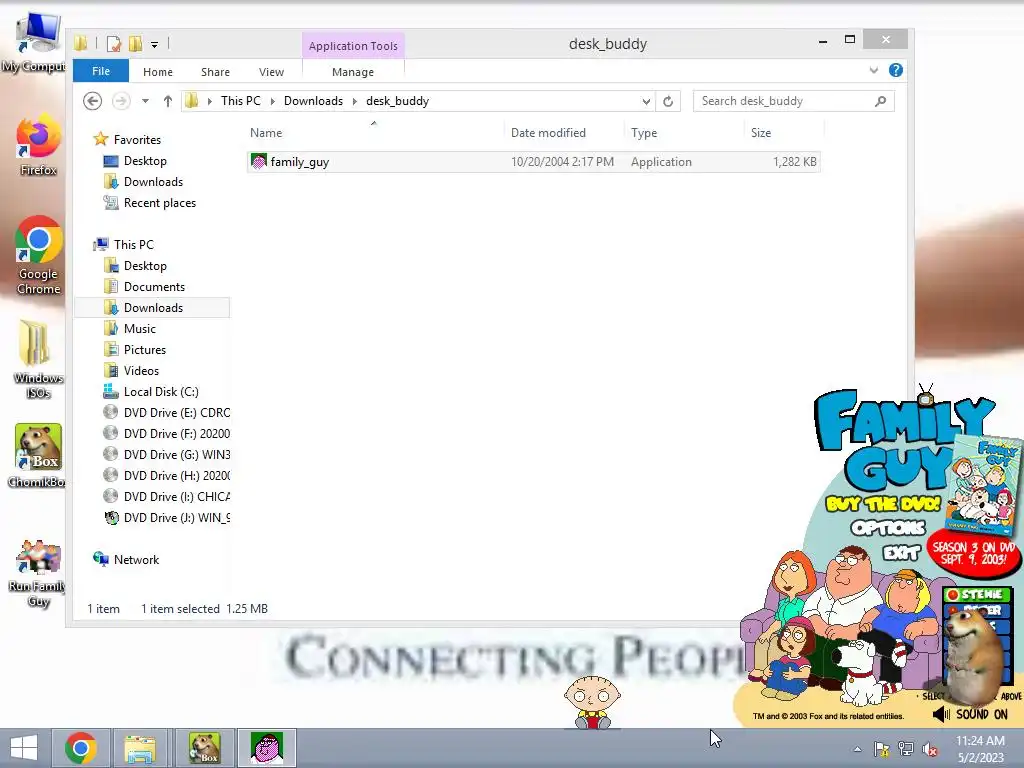
Task: Expand arrow after Downloads breadcrumb
Action: coord(355,101)
